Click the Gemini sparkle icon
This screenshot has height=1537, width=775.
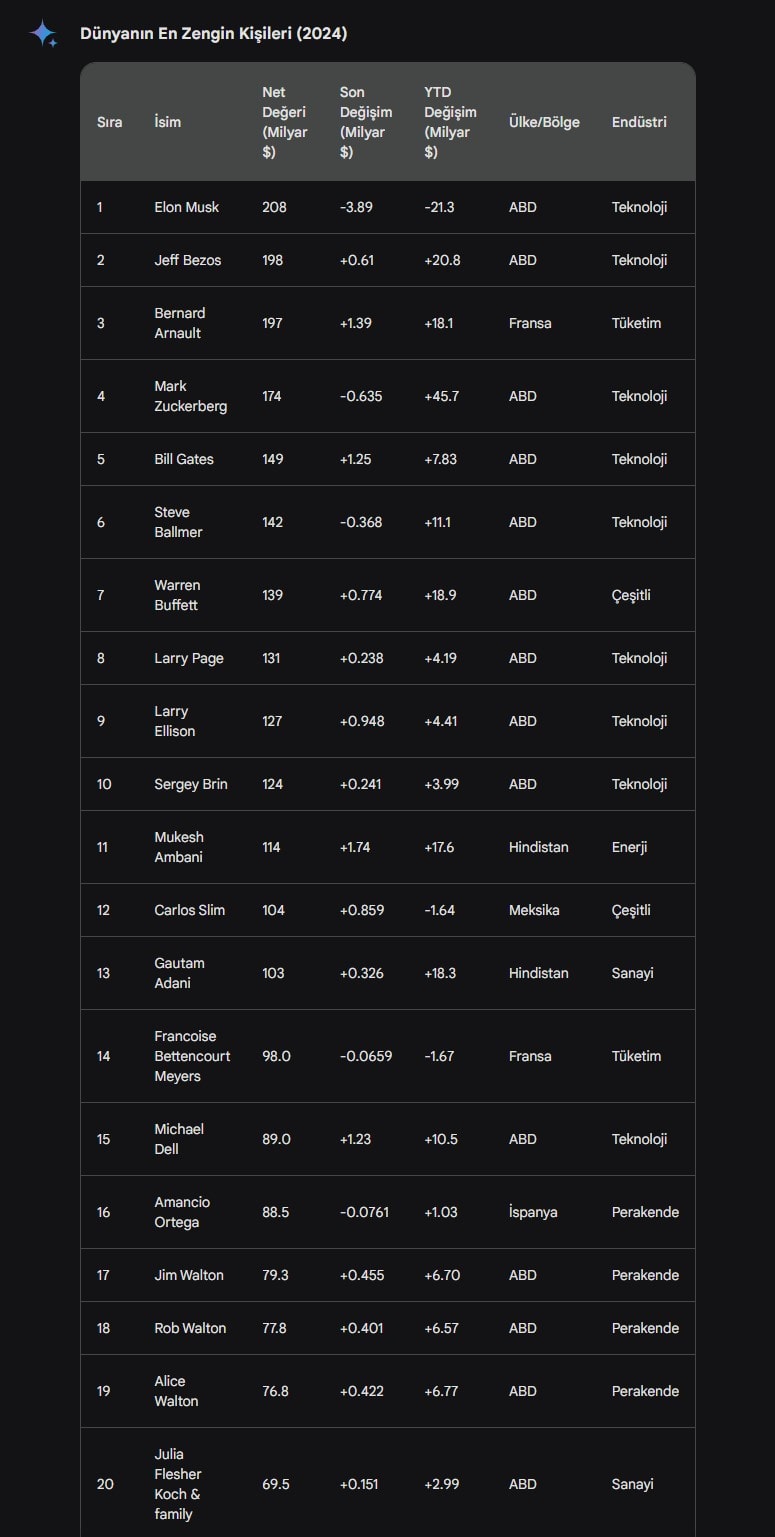[43, 34]
